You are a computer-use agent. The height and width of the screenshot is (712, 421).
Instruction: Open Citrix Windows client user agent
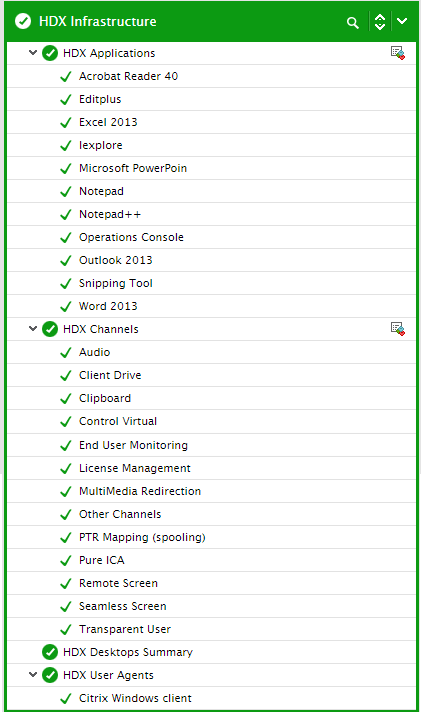(135, 698)
